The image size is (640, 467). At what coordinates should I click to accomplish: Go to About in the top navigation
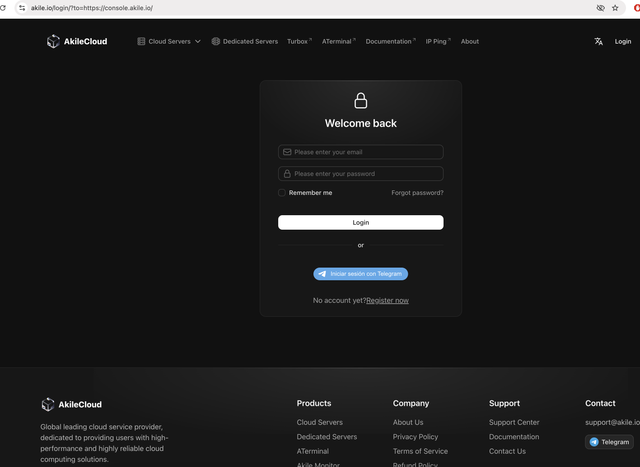coord(470,41)
